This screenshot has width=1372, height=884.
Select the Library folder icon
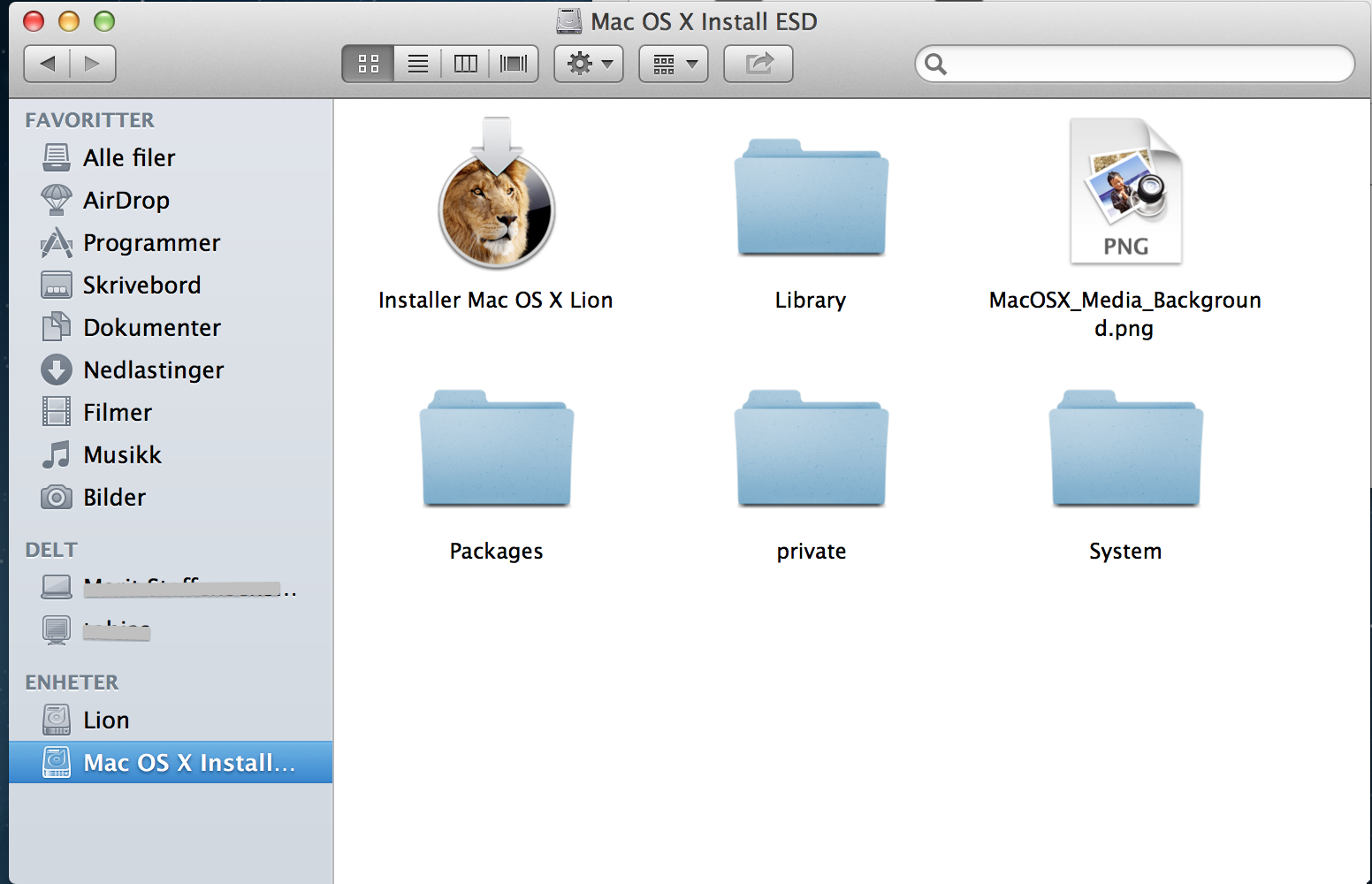point(812,197)
